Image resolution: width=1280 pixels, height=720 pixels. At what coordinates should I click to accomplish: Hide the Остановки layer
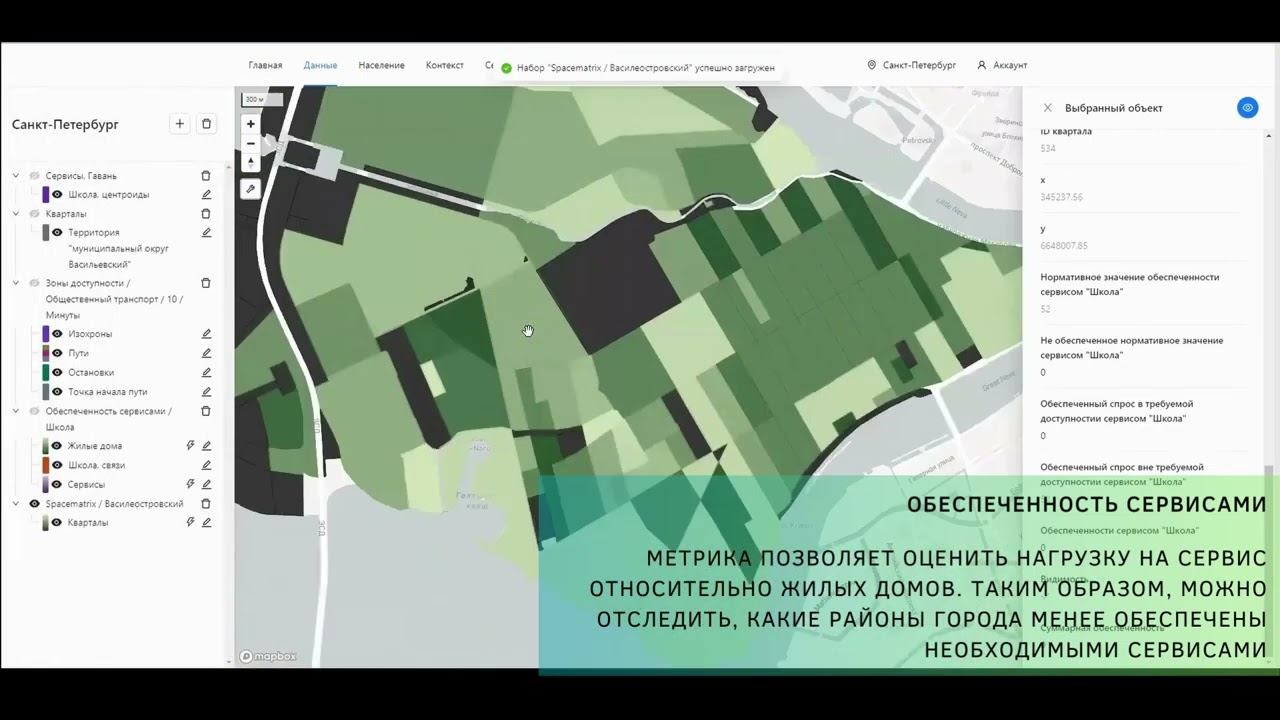pos(57,373)
